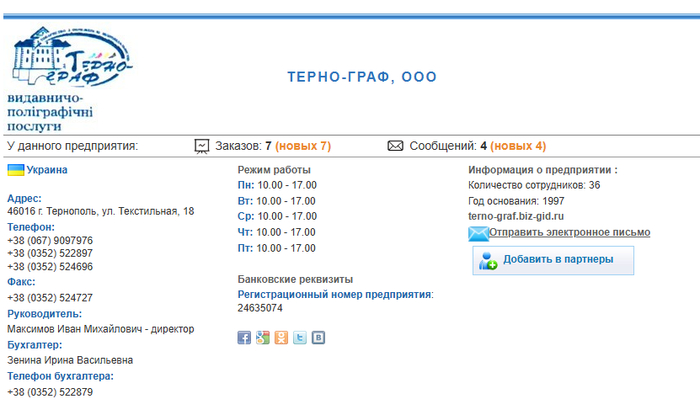
Task: Click the terno-graf.biz-gid.ru website address
Action: click(516, 216)
